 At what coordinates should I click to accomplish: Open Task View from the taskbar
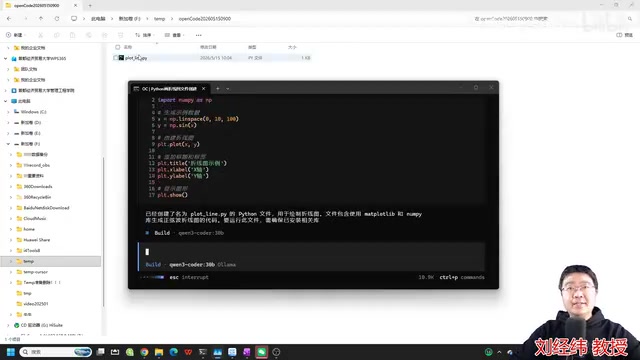pos(100,352)
